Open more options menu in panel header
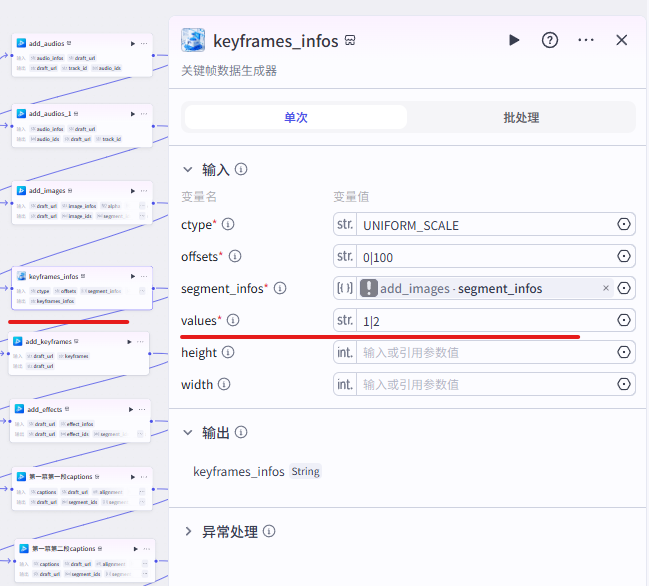 [586, 40]
